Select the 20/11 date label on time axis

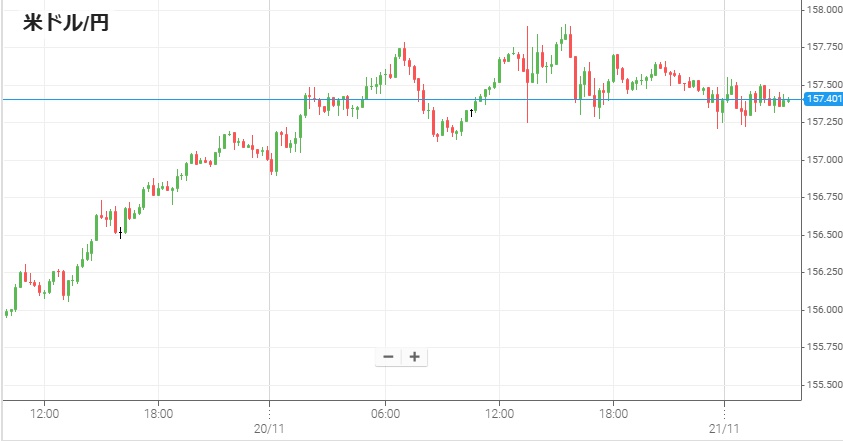(270, 425)
